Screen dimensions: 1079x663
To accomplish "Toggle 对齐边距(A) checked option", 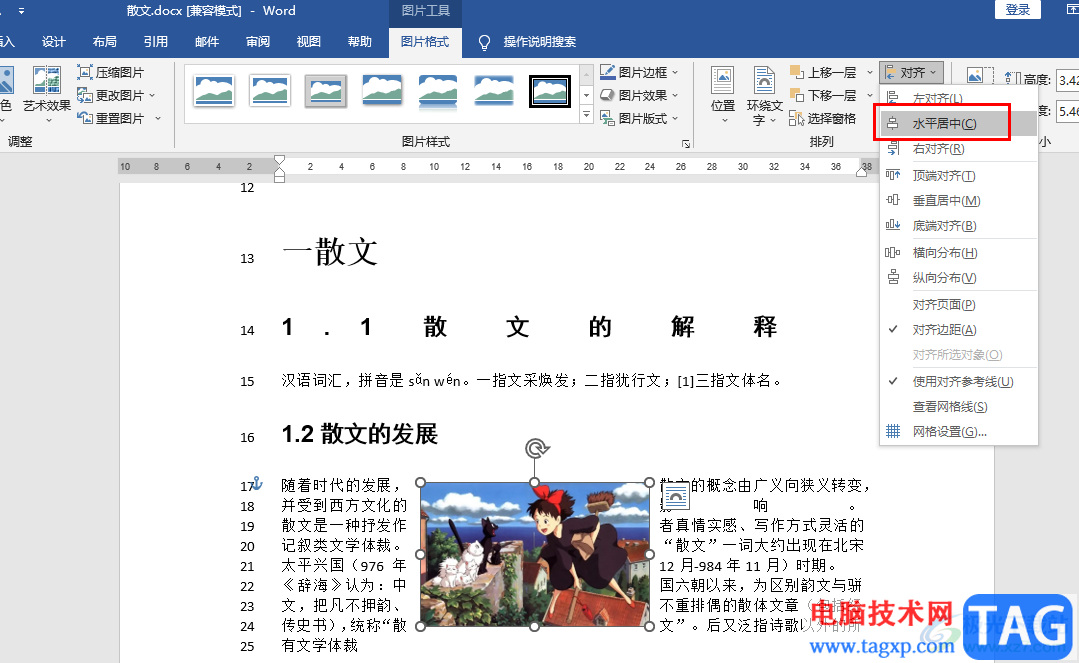I will (x=958, y=330).
